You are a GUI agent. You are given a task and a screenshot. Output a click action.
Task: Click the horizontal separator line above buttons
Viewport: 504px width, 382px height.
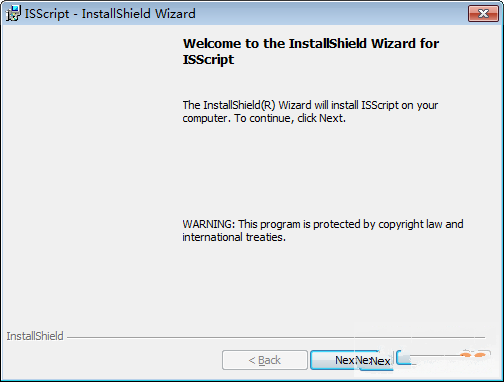click(276, 337)
